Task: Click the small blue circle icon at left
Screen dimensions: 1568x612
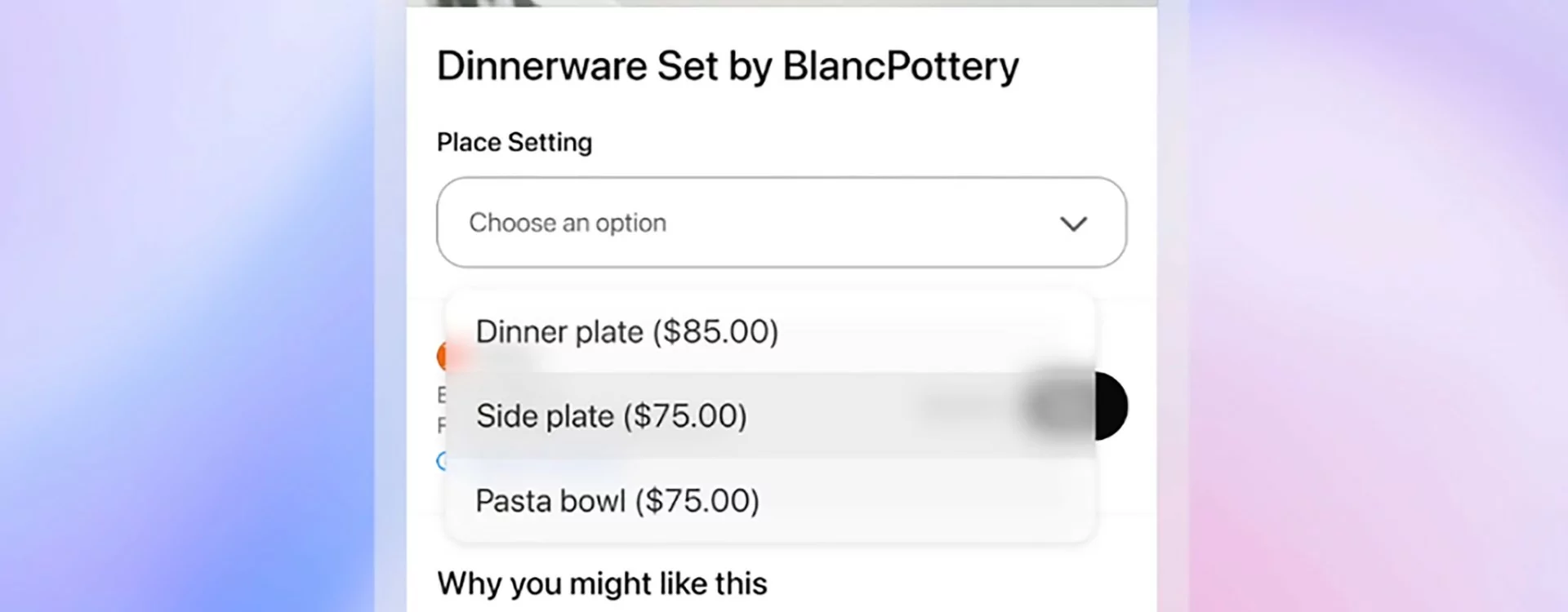Action: [x=441, y=462]
